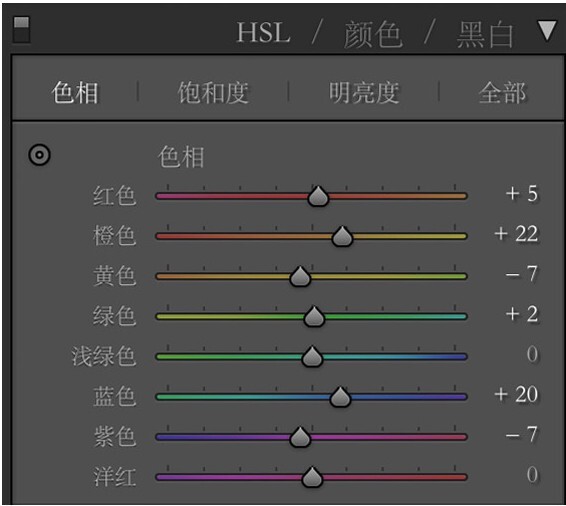Click the 橙色 value field showing +22
This screenshot has width=566, height=506.
point(516,234)
